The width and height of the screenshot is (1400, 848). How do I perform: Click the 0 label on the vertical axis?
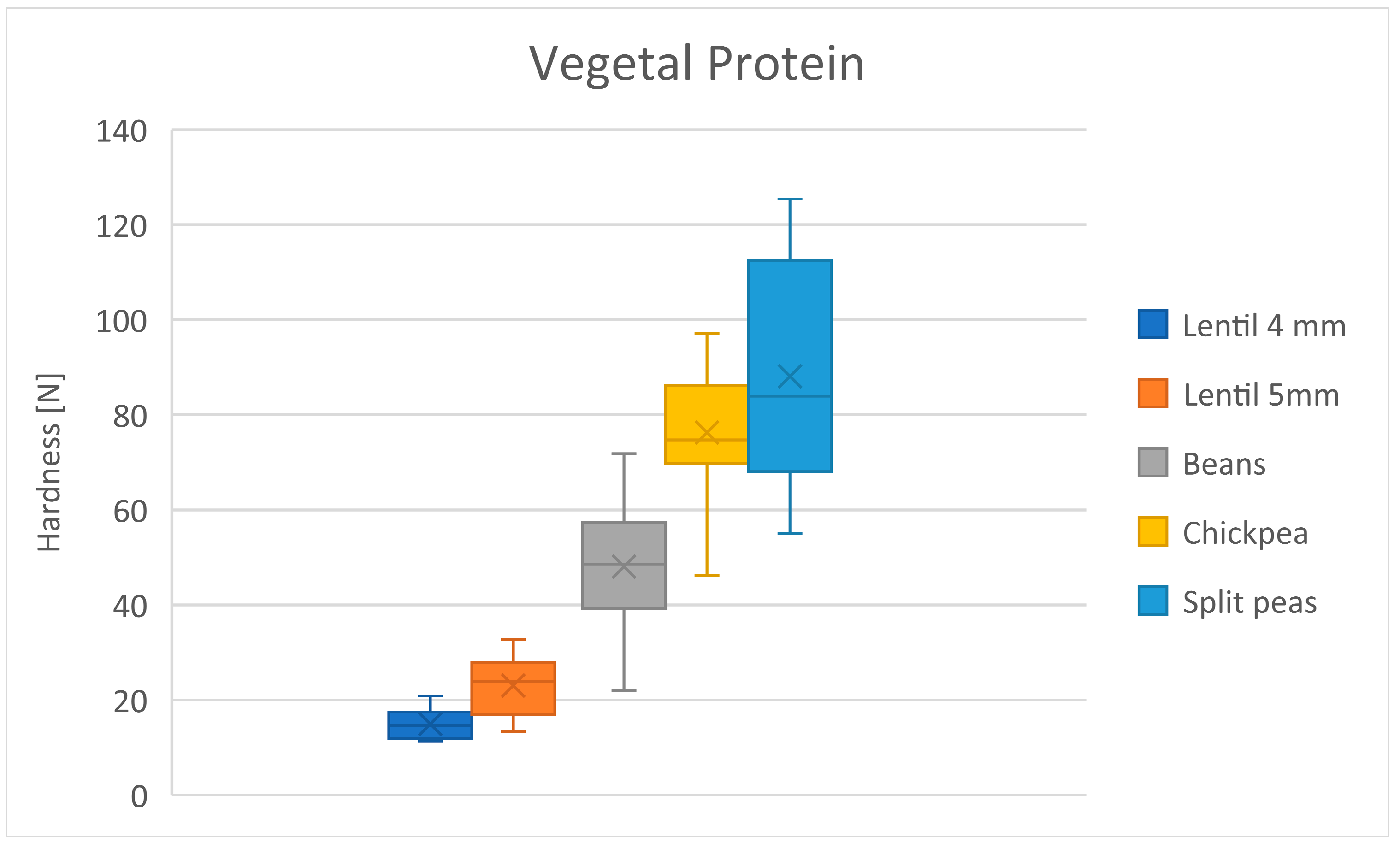coord(139,796)
